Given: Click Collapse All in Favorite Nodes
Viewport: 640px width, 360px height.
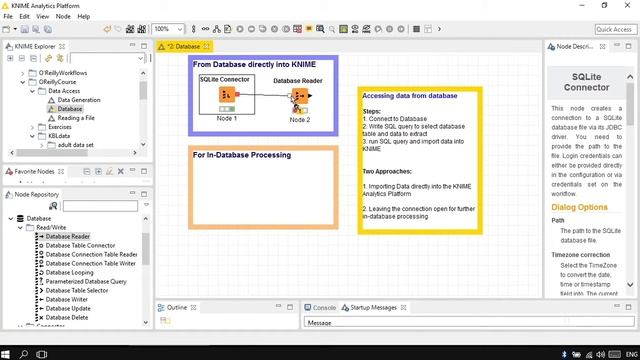Looking at the screenshot, I should pyautogui.click(x=87, y=171).
